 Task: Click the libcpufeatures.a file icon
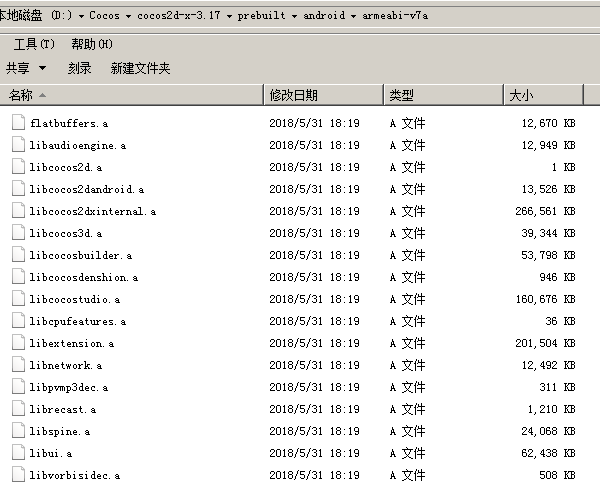(x=18, y=321)
